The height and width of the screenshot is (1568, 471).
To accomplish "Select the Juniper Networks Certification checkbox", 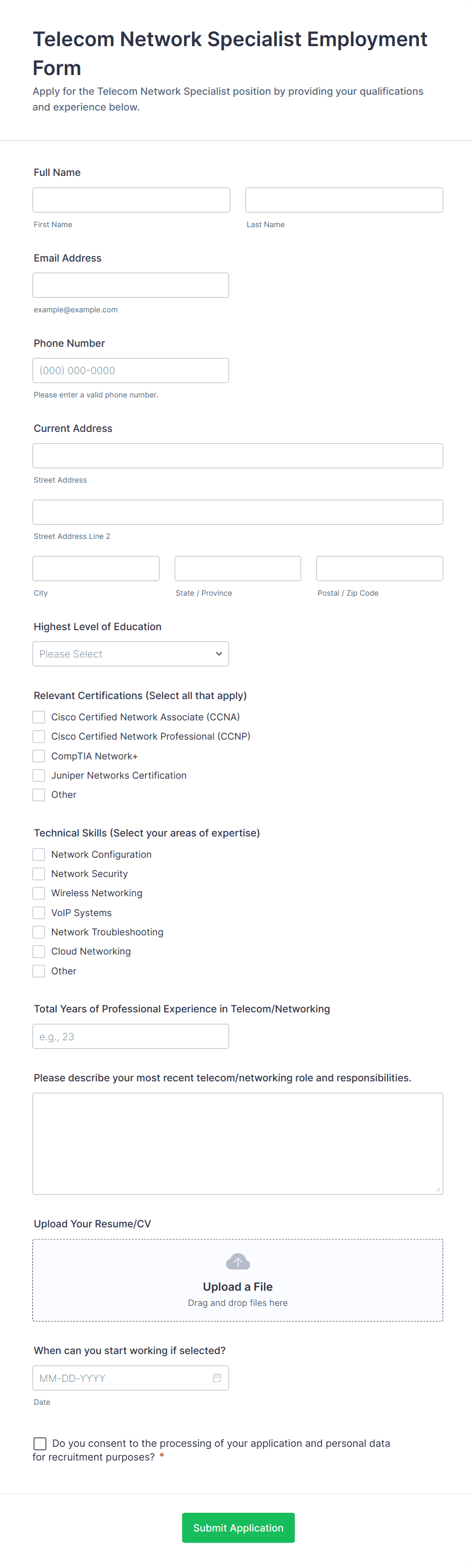I will coord(39,776).
